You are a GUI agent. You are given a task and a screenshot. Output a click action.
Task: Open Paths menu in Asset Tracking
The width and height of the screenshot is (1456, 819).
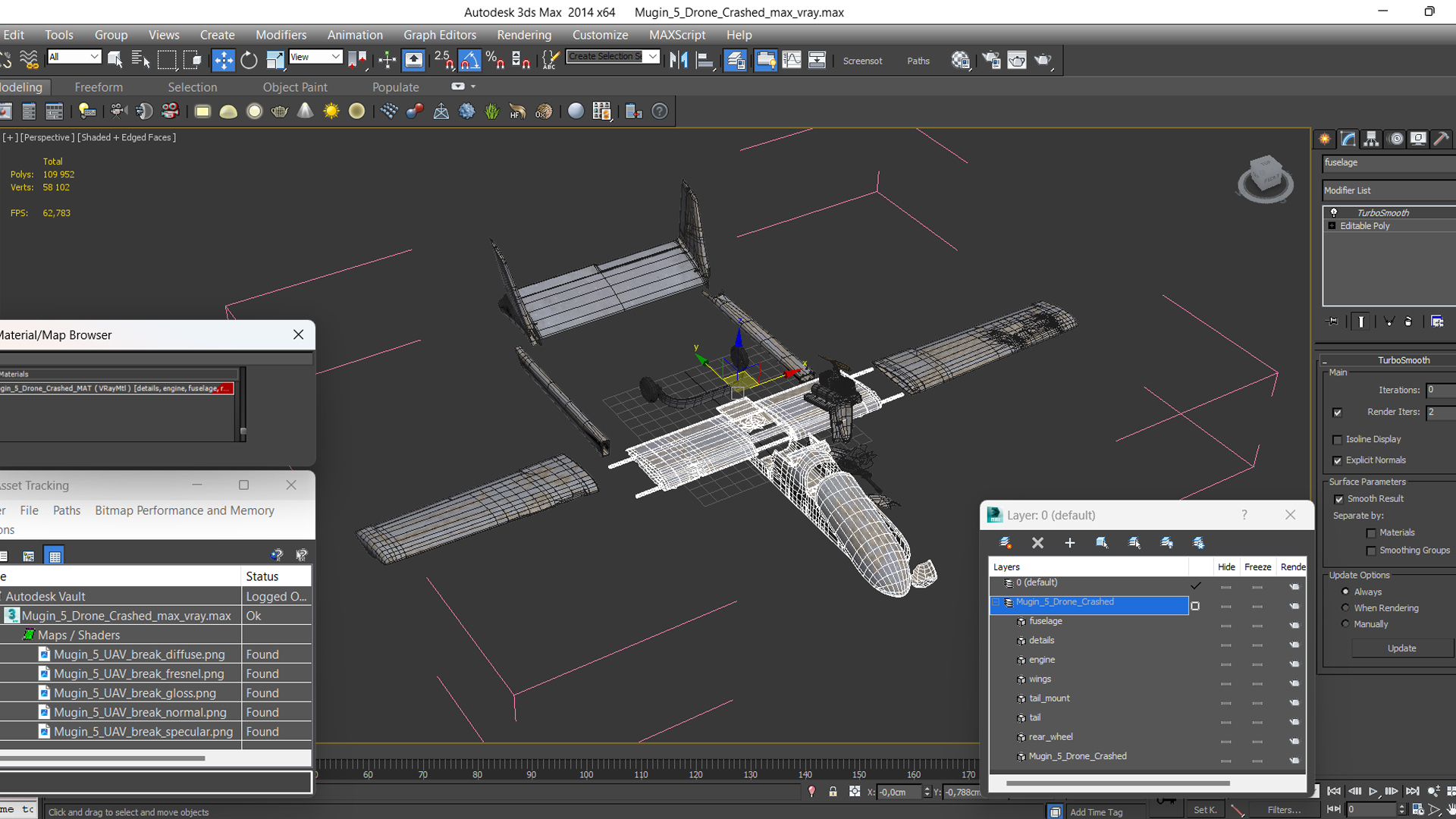[x=67, y=510]
